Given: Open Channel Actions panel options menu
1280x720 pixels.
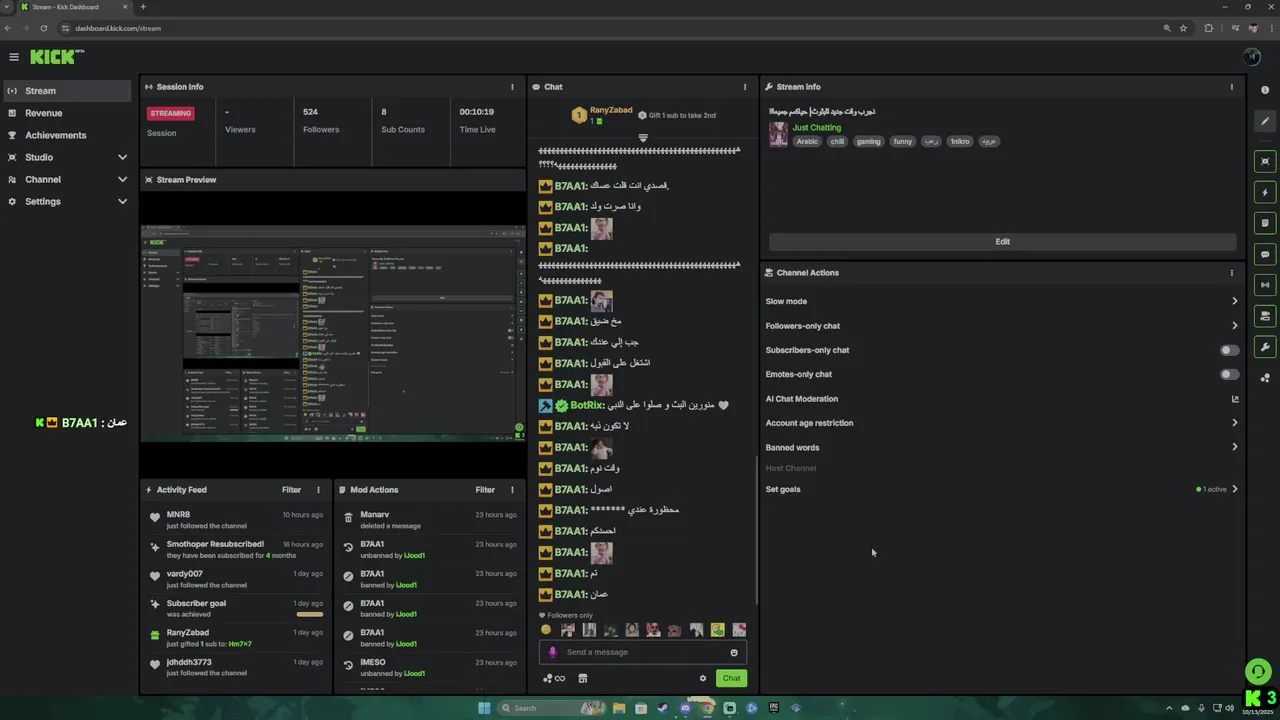Looking at the screenshot, I should [x=1231, y=273].
